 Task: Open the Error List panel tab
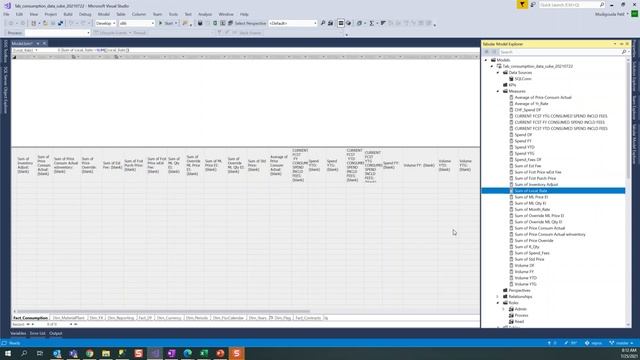(x=37, y=333)
